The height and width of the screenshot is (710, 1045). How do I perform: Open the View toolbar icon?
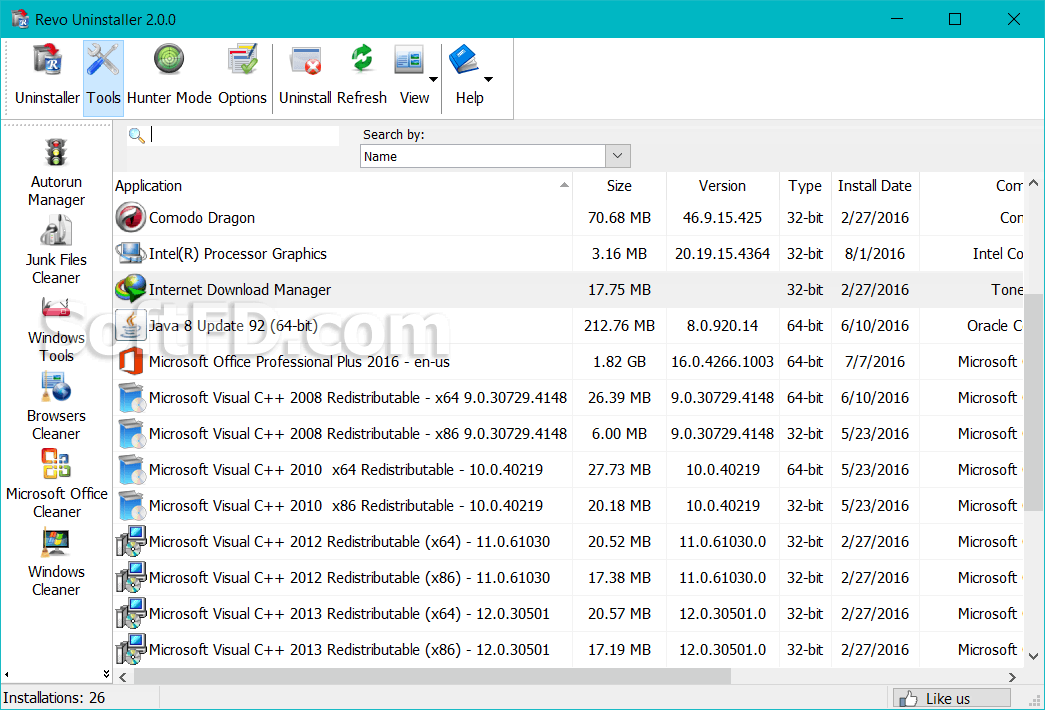409,60
